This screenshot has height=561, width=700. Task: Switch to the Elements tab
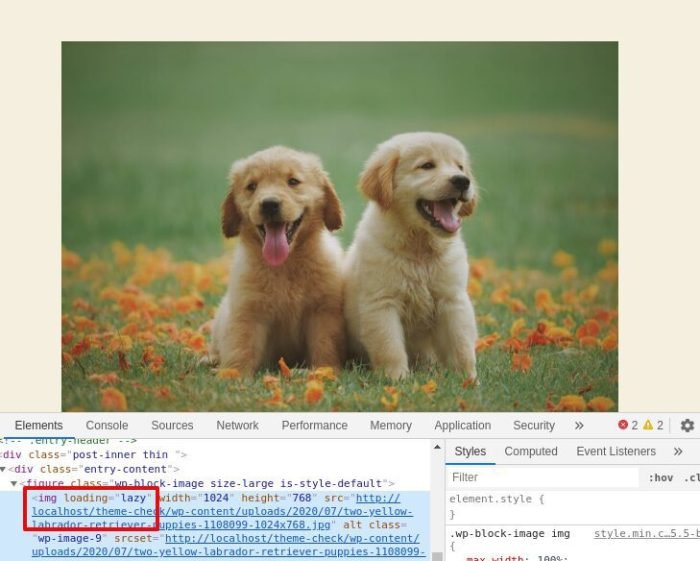(x=39, y=425)
